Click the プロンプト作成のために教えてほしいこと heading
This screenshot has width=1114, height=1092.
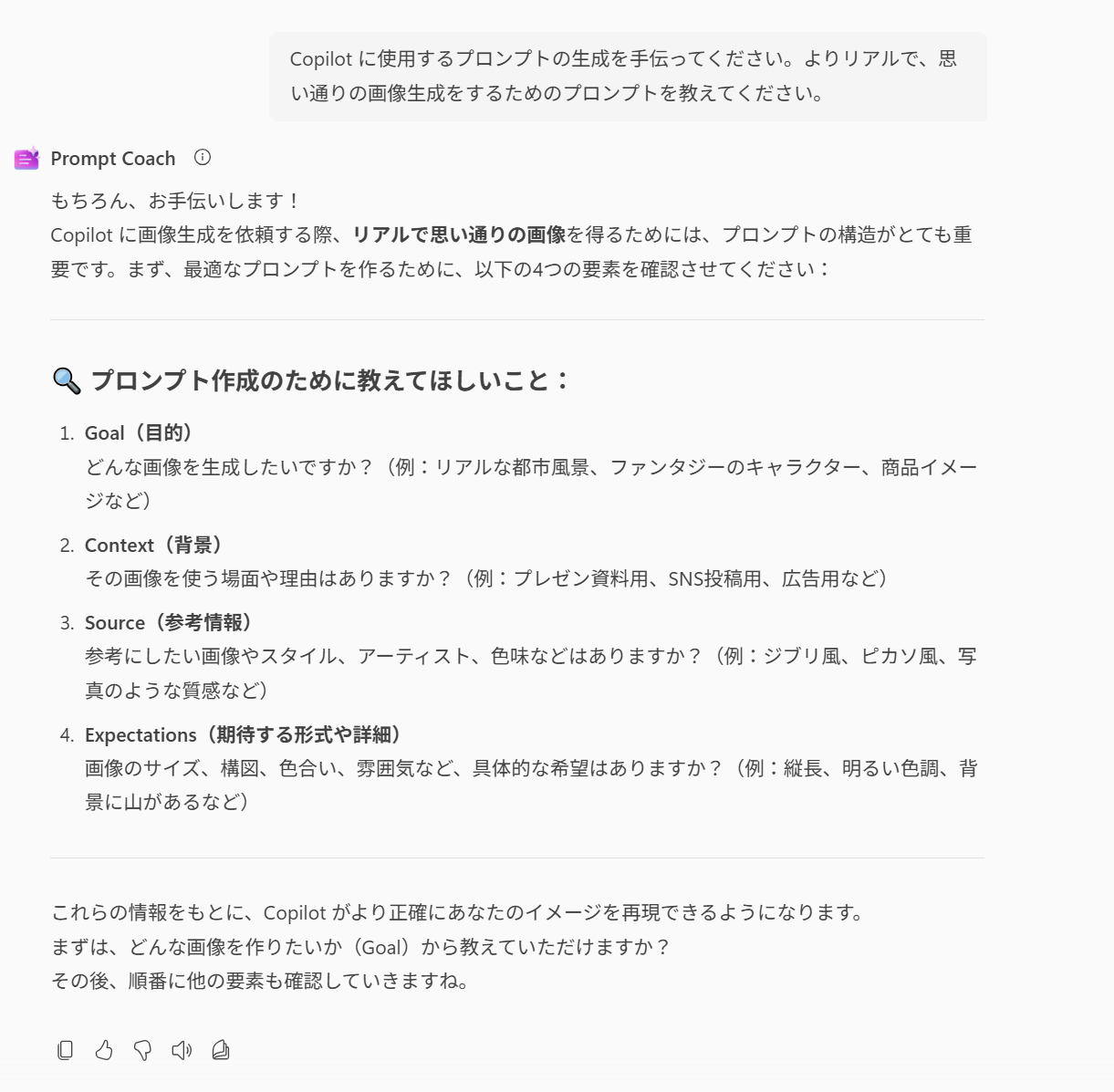(330, 380)
